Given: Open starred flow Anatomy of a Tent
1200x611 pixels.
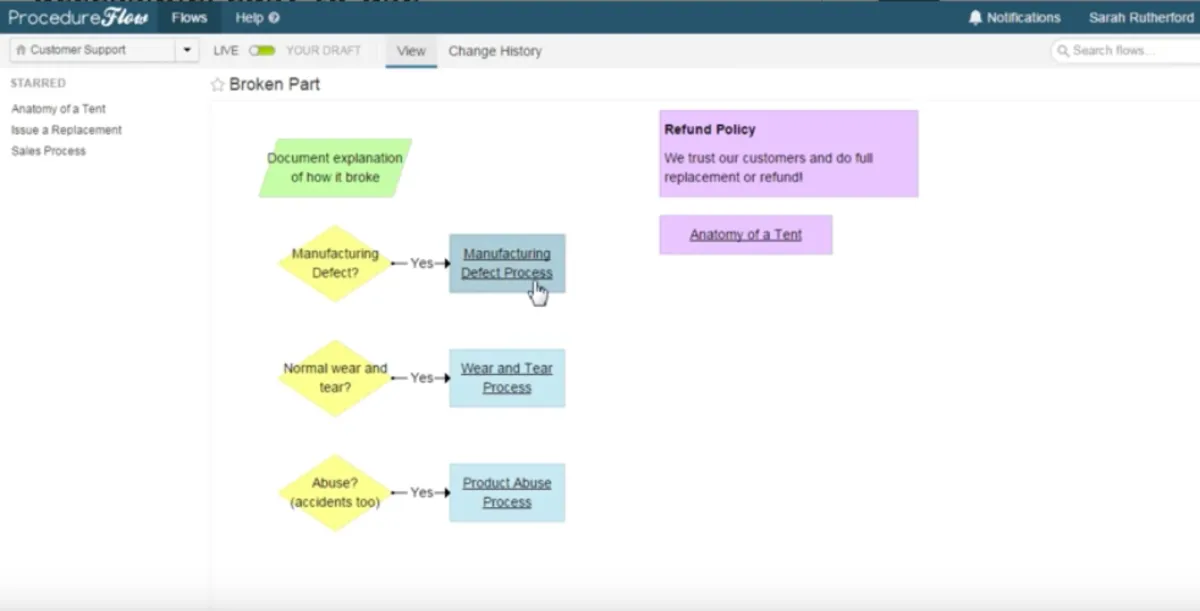Looking at the screenshot, I should [x=58, y=109].
